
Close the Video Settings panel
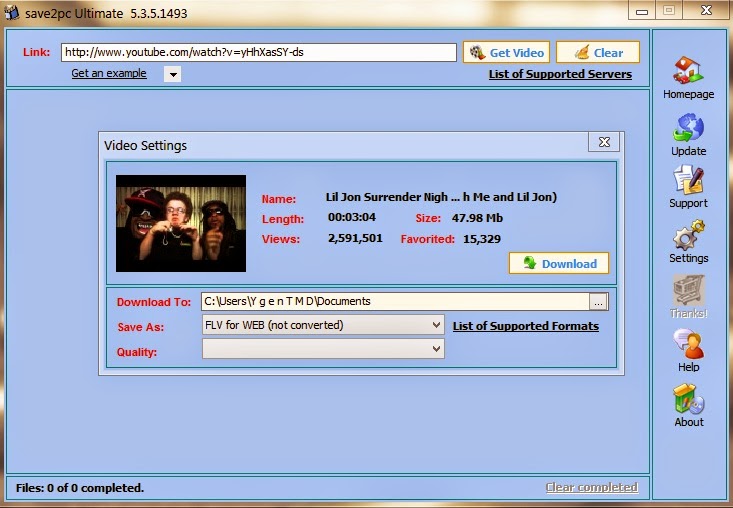tap(604, 142)
